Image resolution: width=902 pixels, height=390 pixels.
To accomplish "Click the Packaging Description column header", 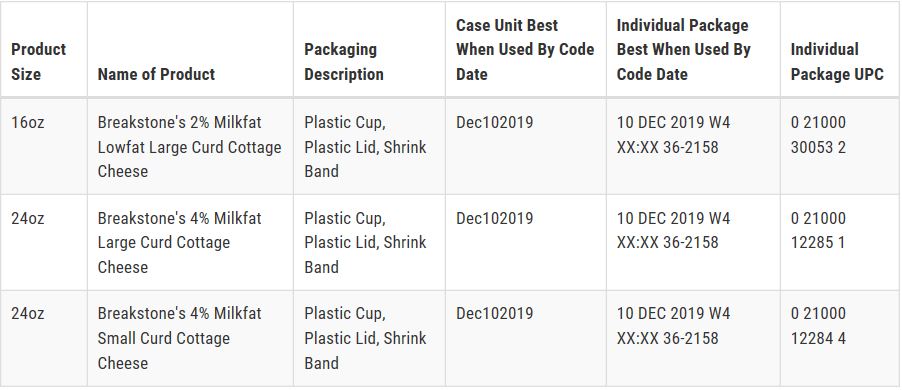I will click(x=344, y=62).
